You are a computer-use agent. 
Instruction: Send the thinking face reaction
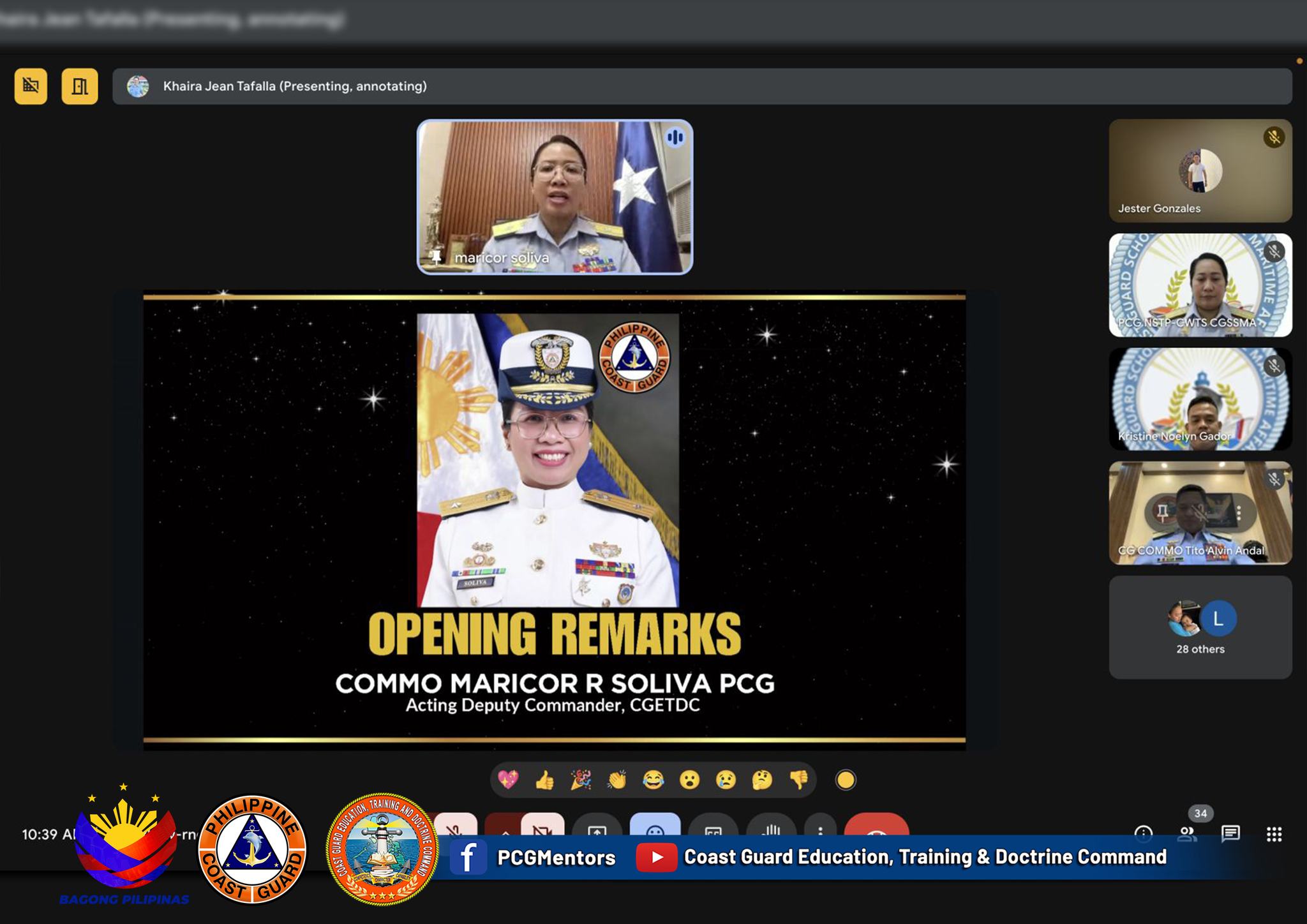(763, 780)
